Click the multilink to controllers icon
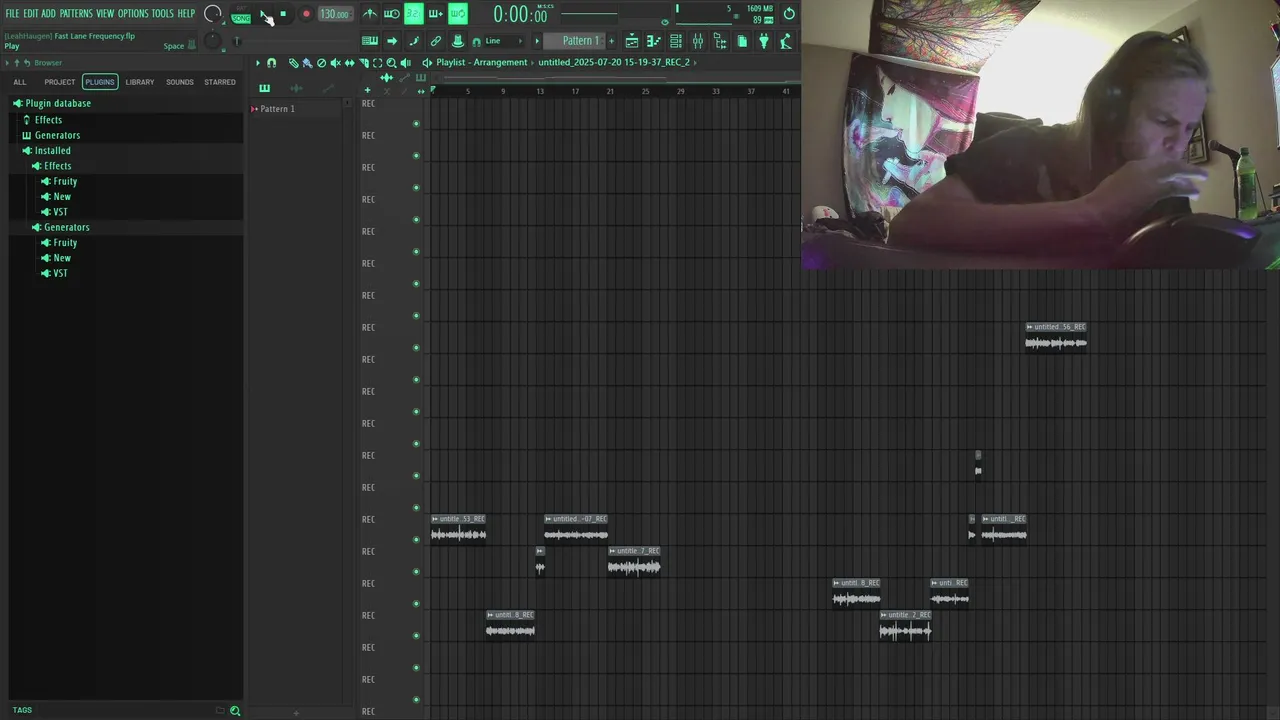The width and height of the screenshot is (1280, 720). [435, 41]
